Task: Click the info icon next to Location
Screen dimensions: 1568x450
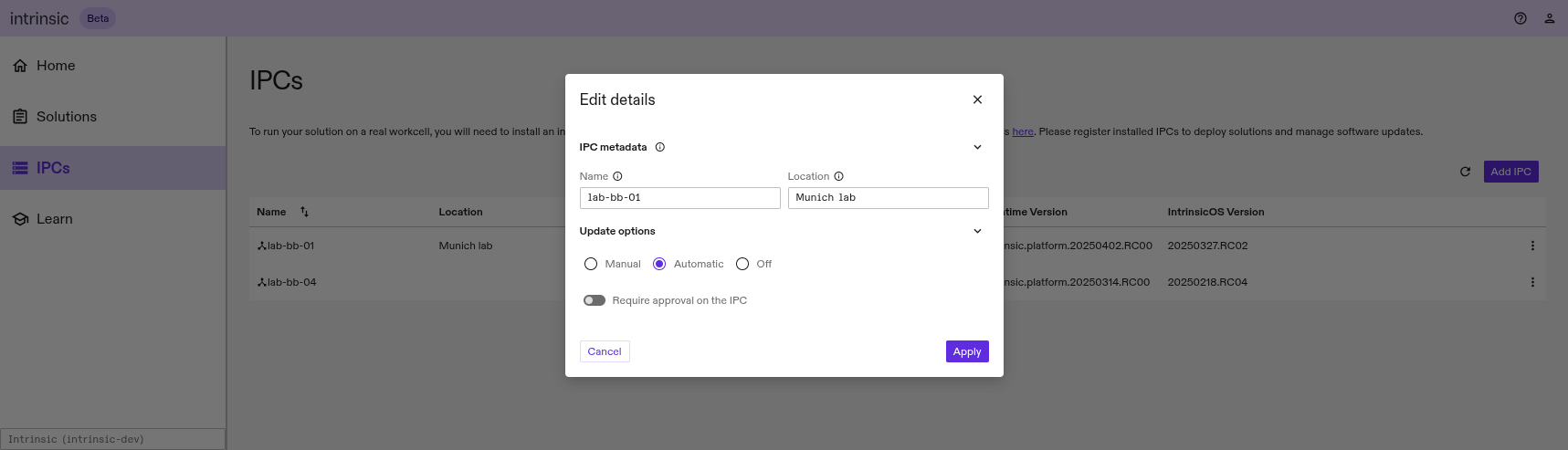Action: click(838, 176)
